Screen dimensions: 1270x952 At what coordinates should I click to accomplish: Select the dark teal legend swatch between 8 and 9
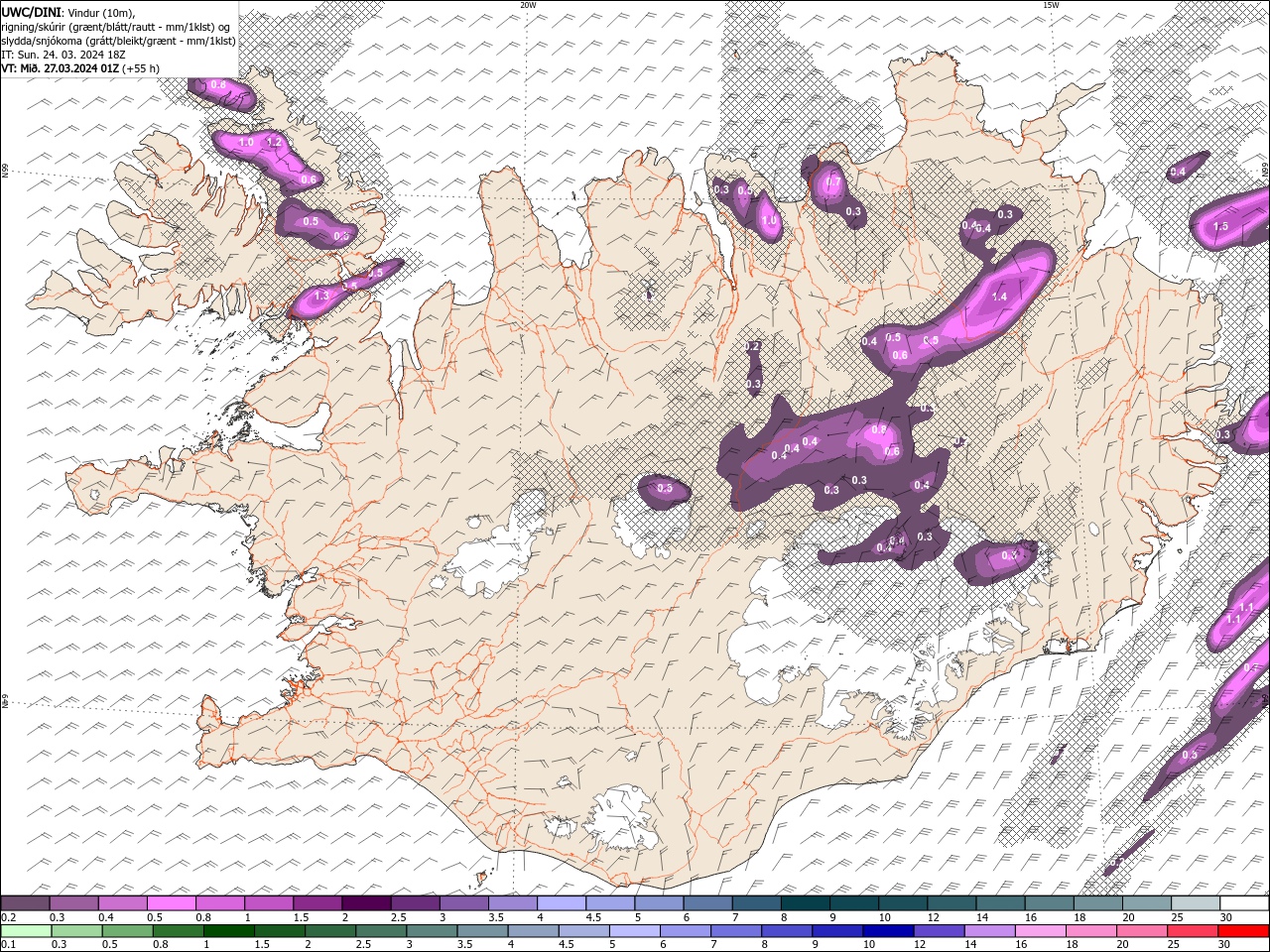pyautogui.click(x=806, y=903)
